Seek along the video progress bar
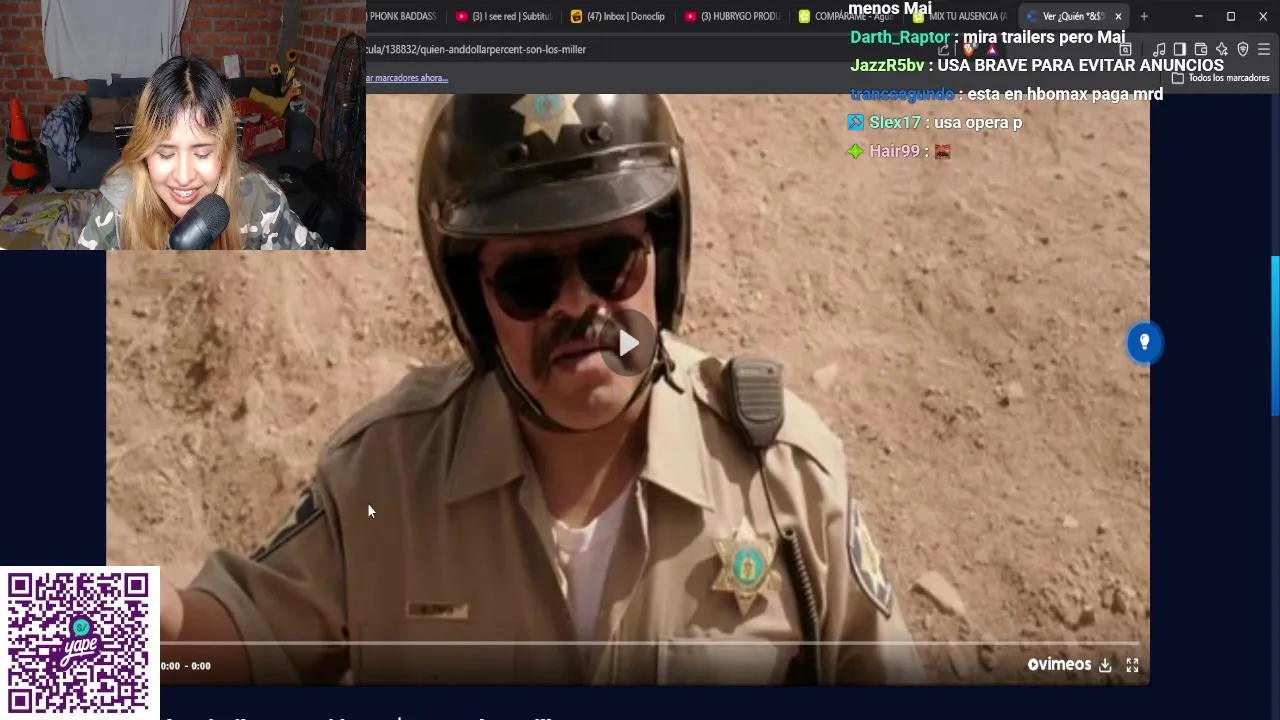Image resolution: width=1280 pixels, height=720 pixels. tap(650, 643)
